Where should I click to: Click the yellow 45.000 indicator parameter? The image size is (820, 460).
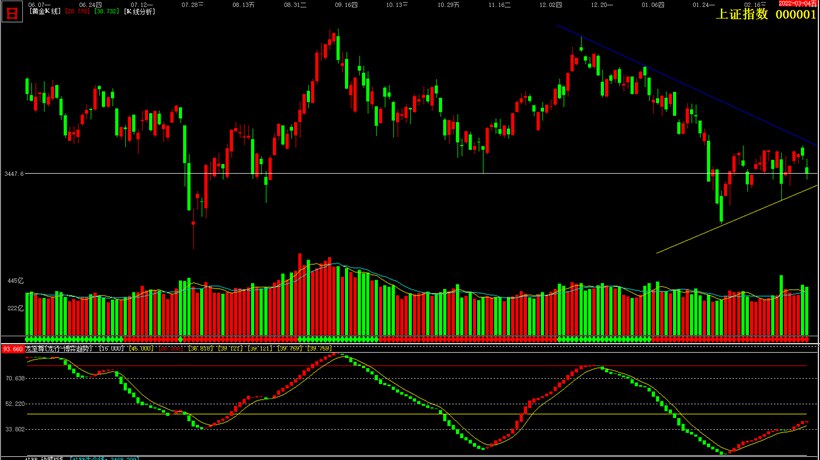(x=141, y=349)
